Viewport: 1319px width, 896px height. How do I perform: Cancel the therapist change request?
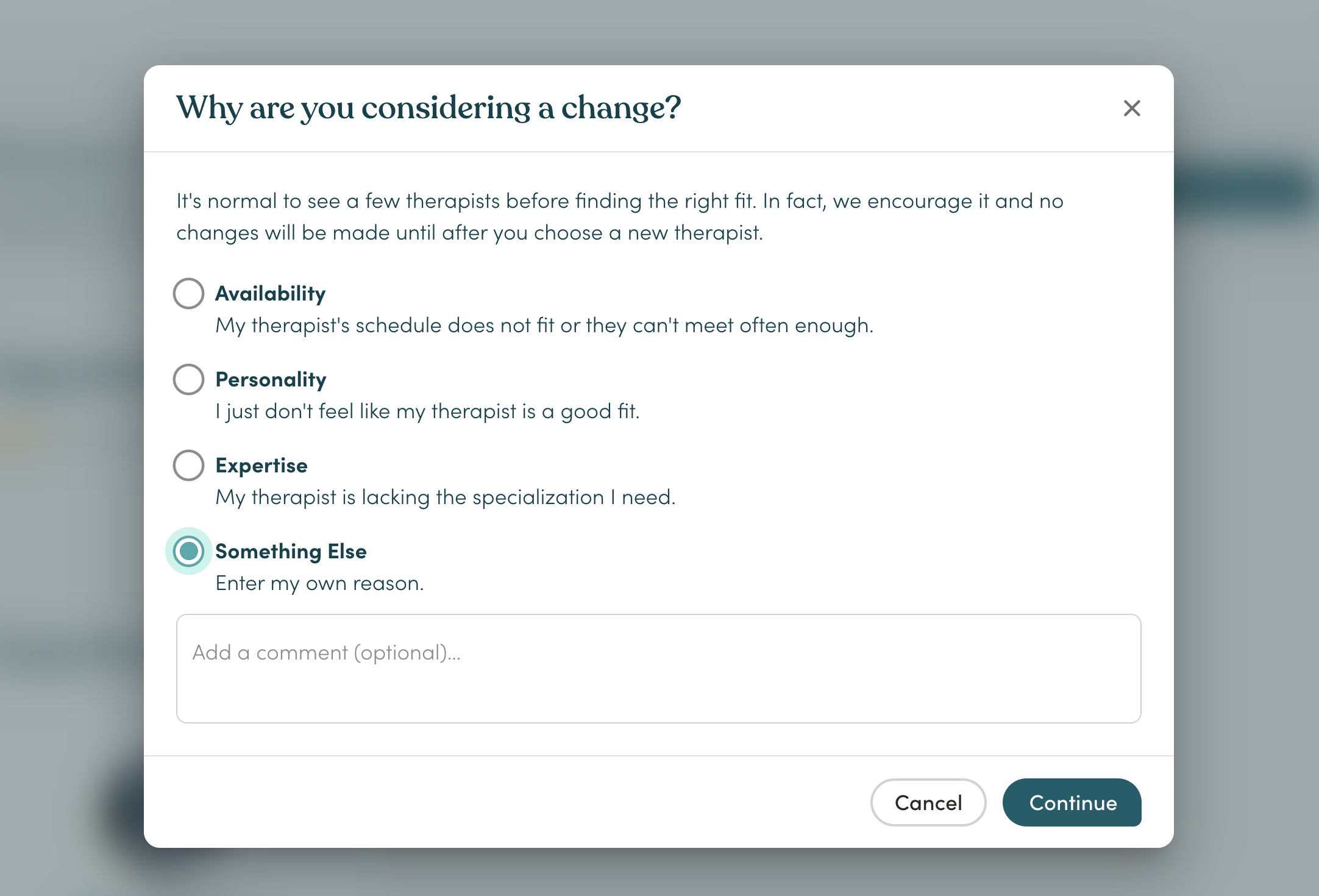[x=928, y=803]
